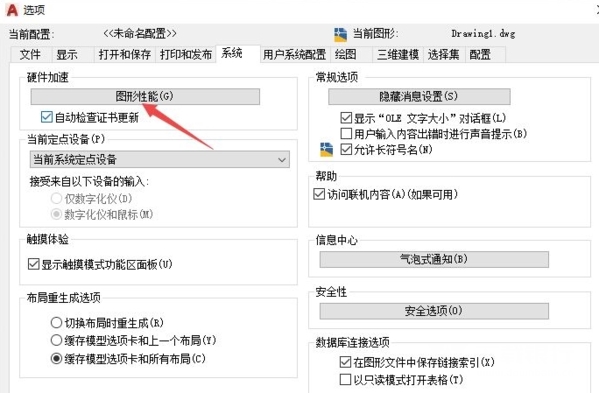Toggle 访问联机内容(A) checkbox
The image size is (599, 393).
(x=319, y=194)
